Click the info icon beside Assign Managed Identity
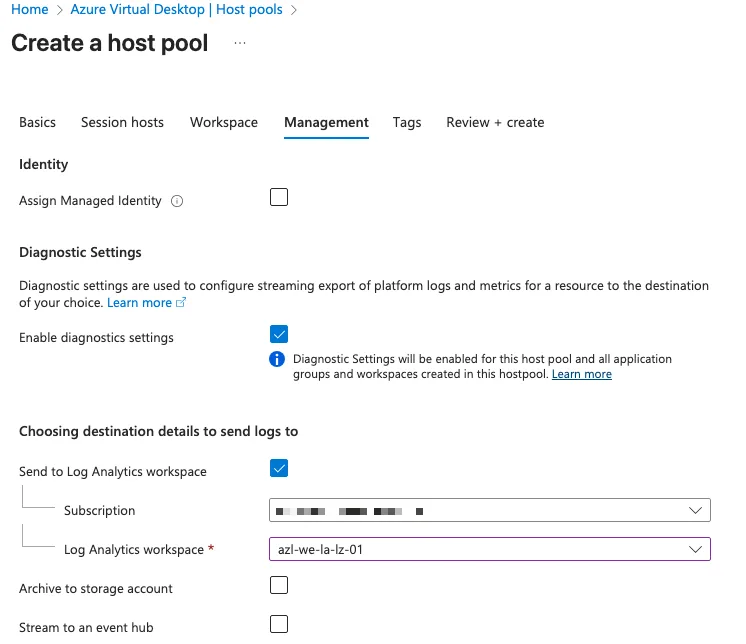This screenshot has width=746, height=644. pyautogui.click(x=177, y=201)
